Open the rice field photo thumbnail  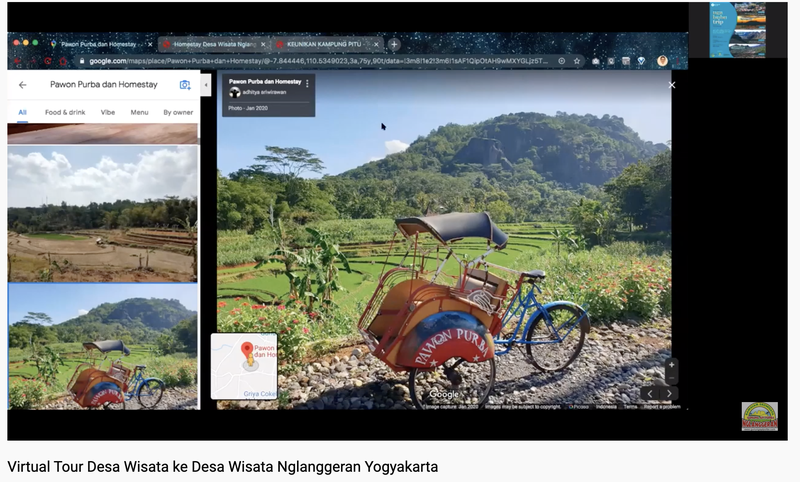pos(102,214)
